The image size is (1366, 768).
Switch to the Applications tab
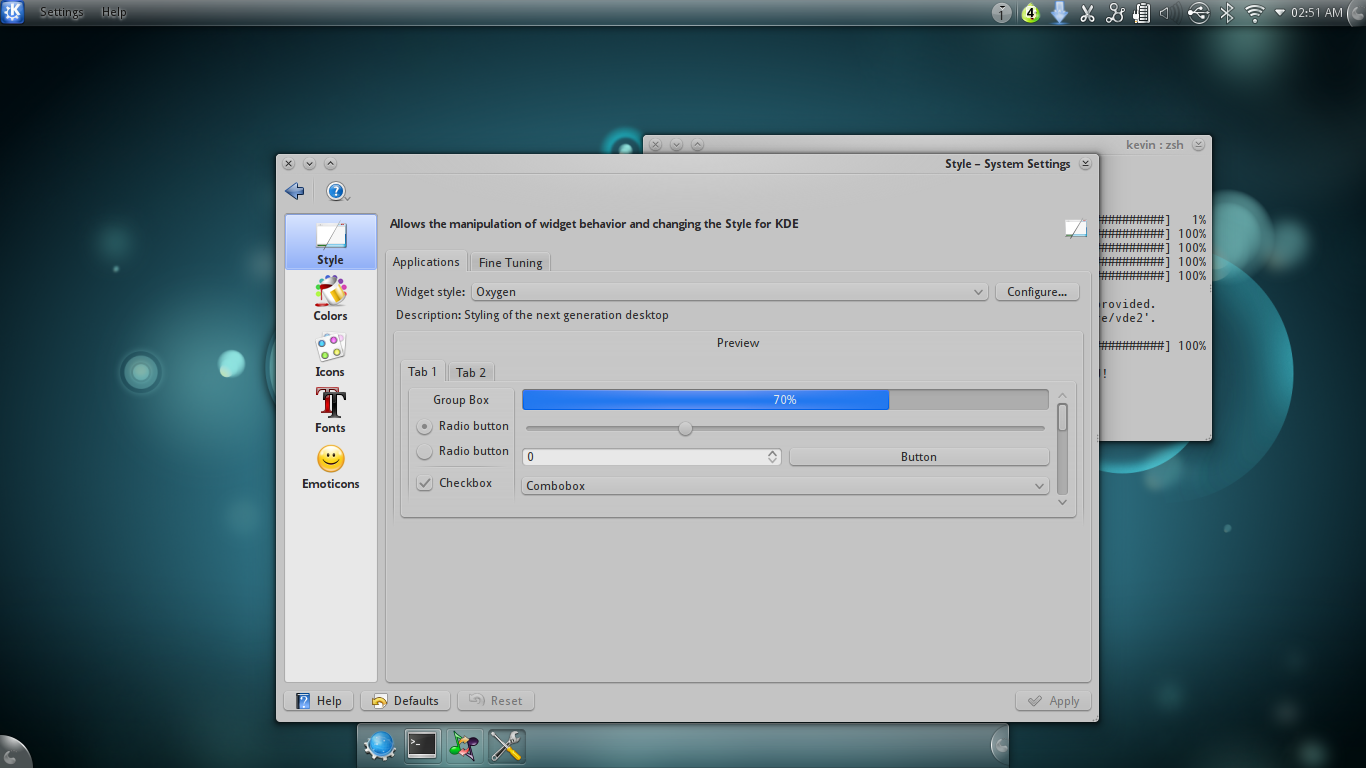click(426, 262)
